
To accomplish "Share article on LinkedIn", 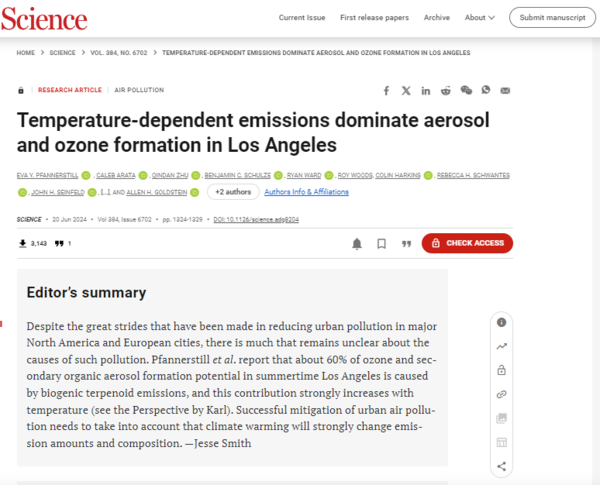I will 426,90.
